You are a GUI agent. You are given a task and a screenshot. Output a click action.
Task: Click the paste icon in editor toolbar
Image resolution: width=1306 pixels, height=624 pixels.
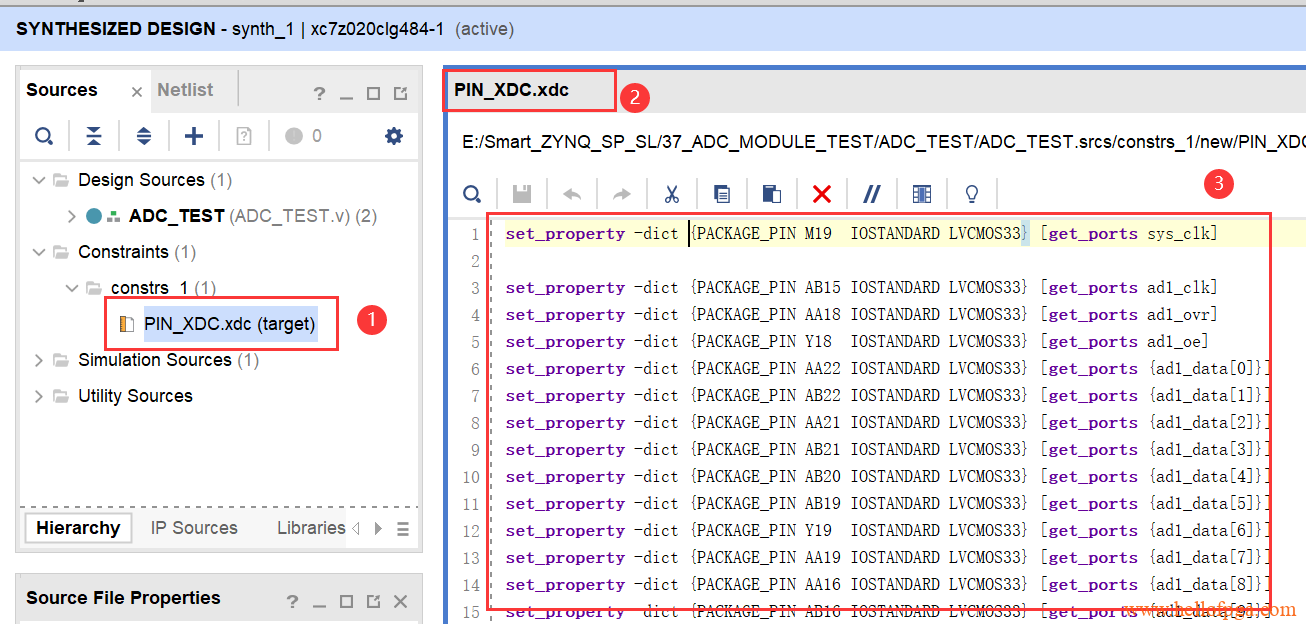point(771,194)
